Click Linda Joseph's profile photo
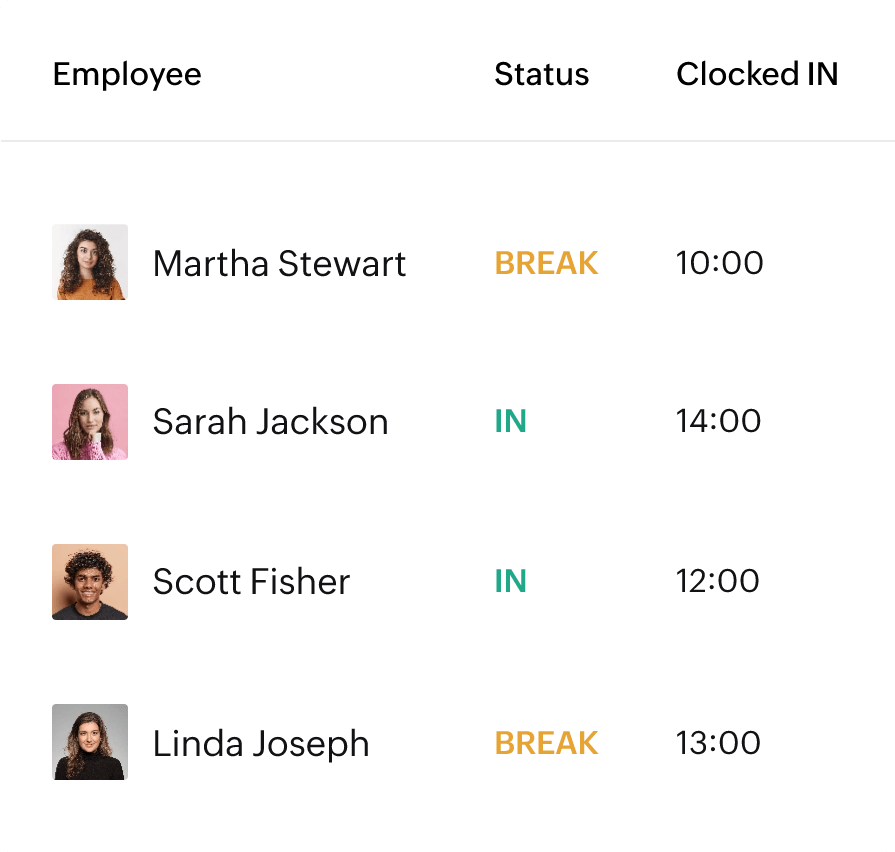The image size is (895, 852). click(x=89, y=742)
